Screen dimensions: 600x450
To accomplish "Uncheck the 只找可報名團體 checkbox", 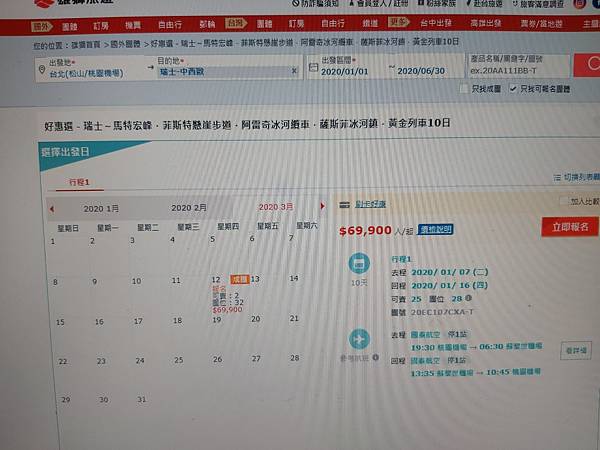I will pyautogui.click(x=513, y=89).
